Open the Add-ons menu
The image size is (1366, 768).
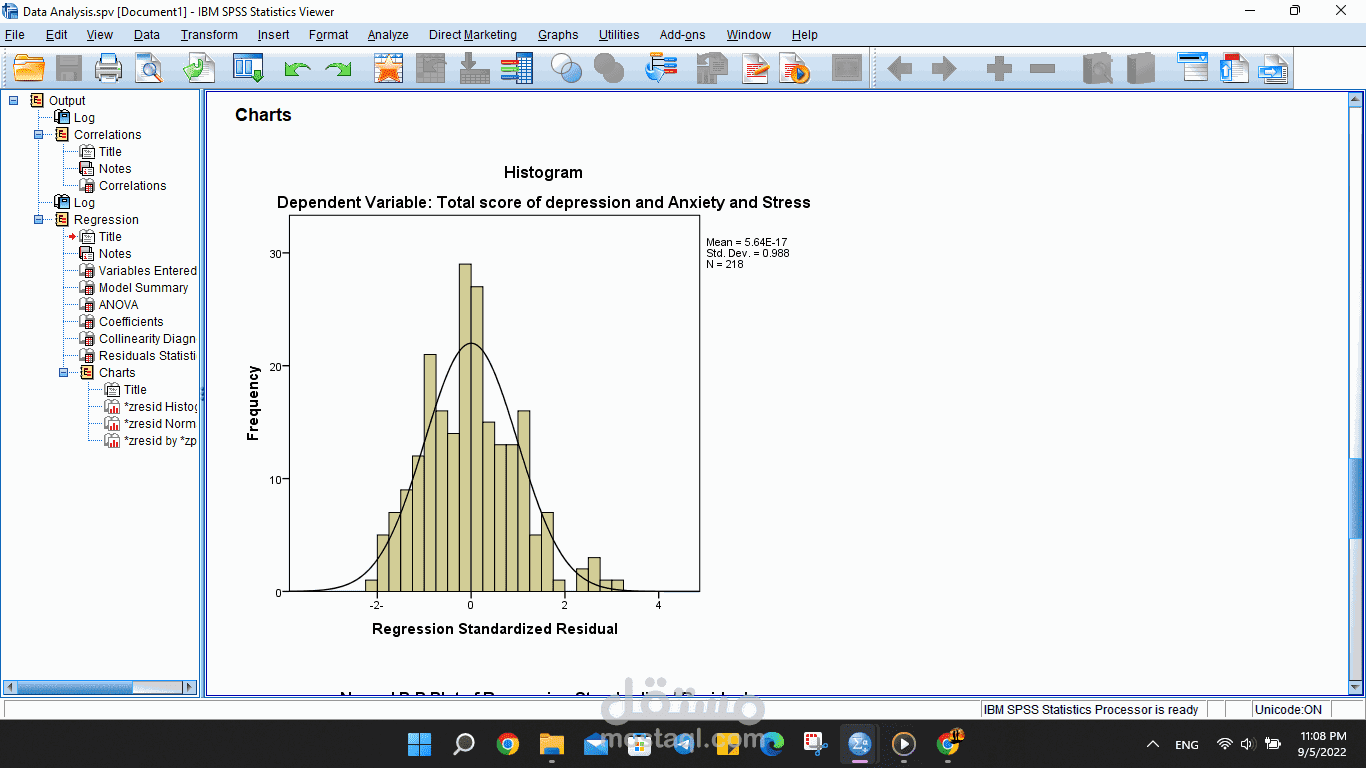pyautogui.click(x=682, y=34)
